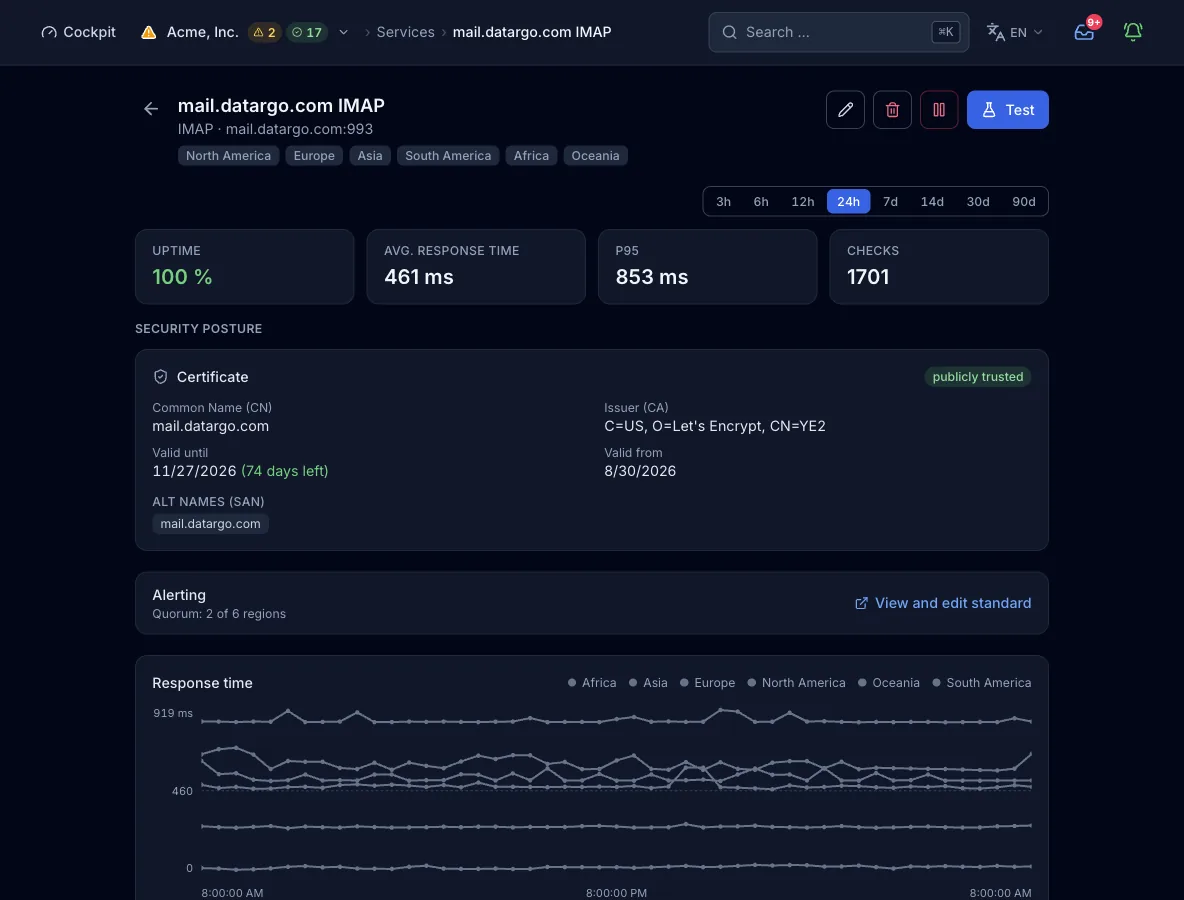Expand the Acme, Inc. organization dropdown chevron
The width and height of the screenshot is (1184, 900).
tap(344, 32)
